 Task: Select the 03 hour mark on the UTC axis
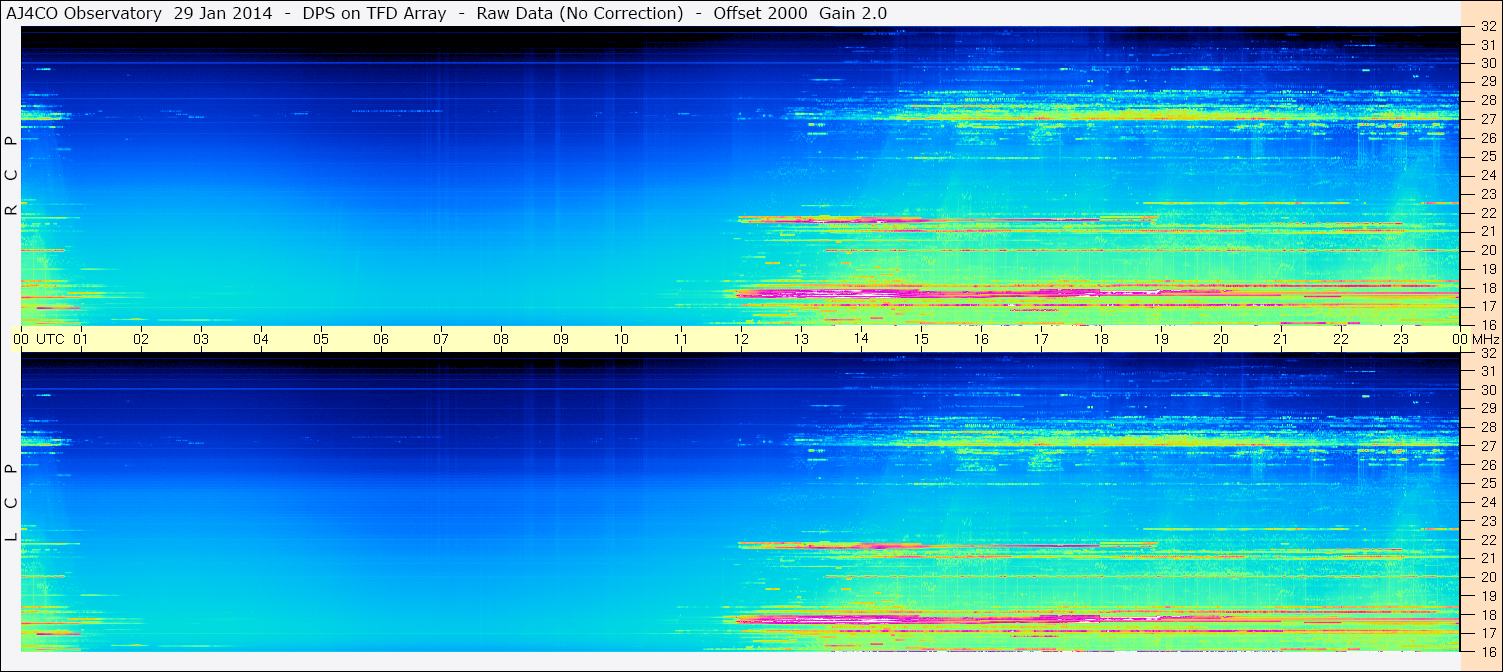coord(201,339)
